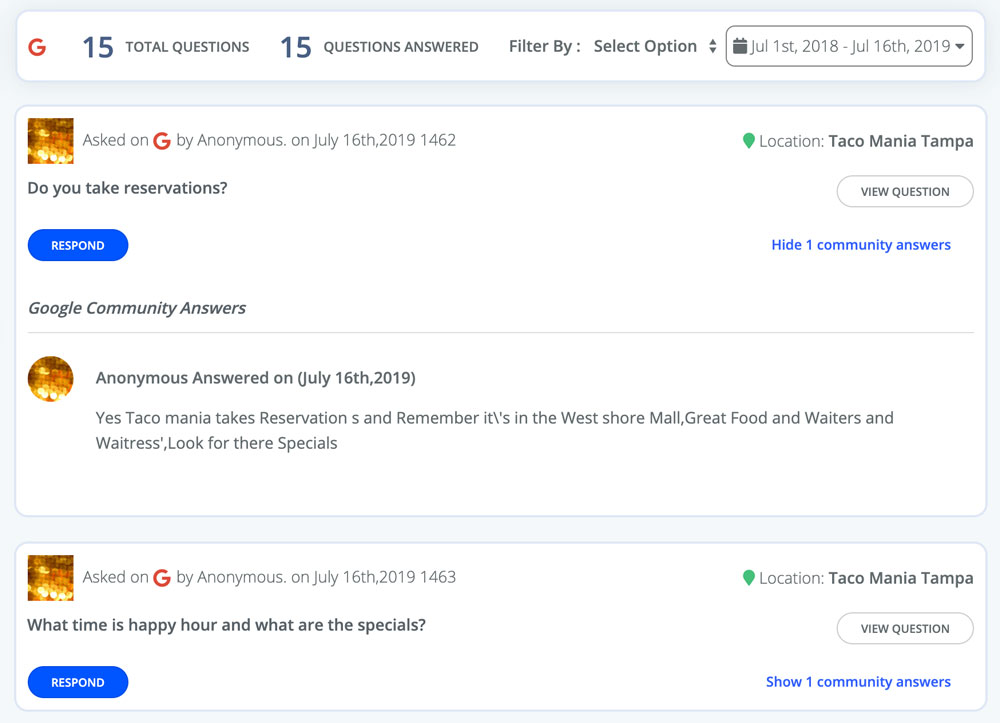Image resolution: width=1000 pixels, height=723 pixels.
Task: Click location pin icon on reservations question
Action: [749, 141]
